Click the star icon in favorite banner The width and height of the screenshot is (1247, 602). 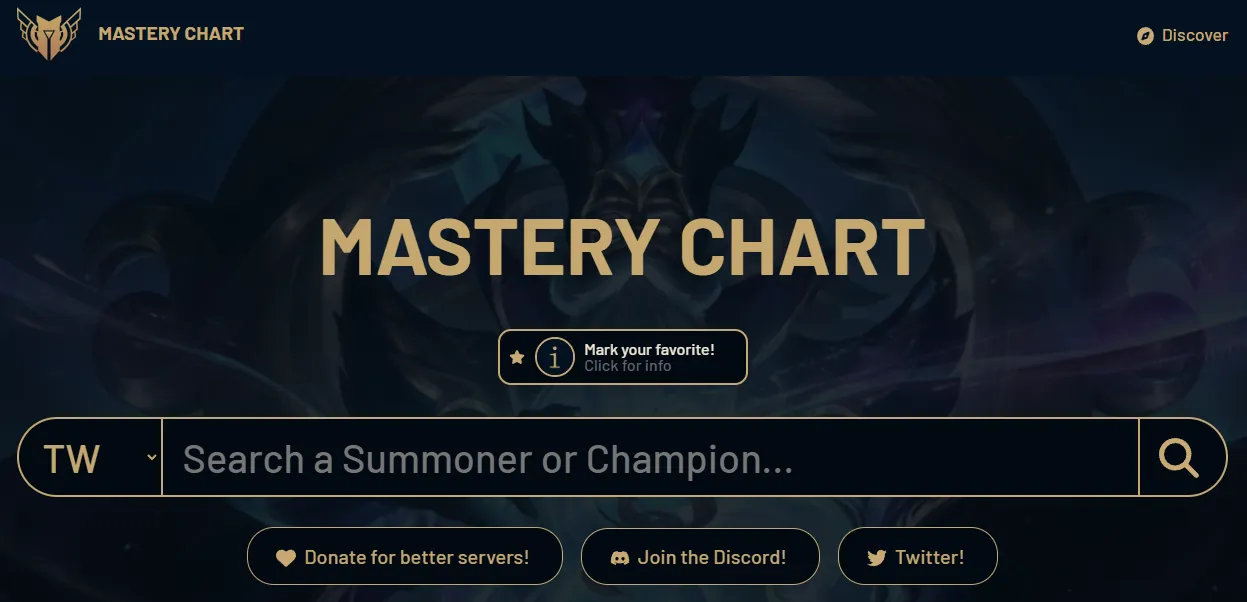click(x=517, y=357)
